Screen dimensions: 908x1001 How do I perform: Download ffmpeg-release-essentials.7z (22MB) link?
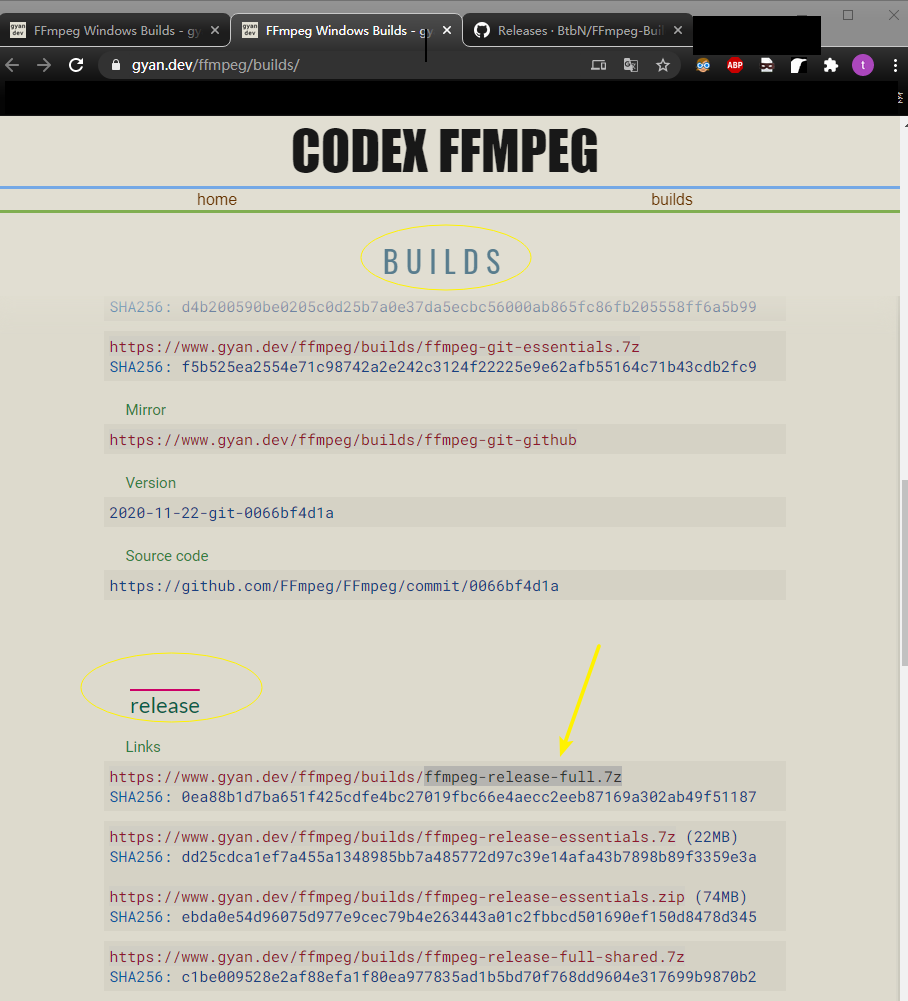(392, 837)
